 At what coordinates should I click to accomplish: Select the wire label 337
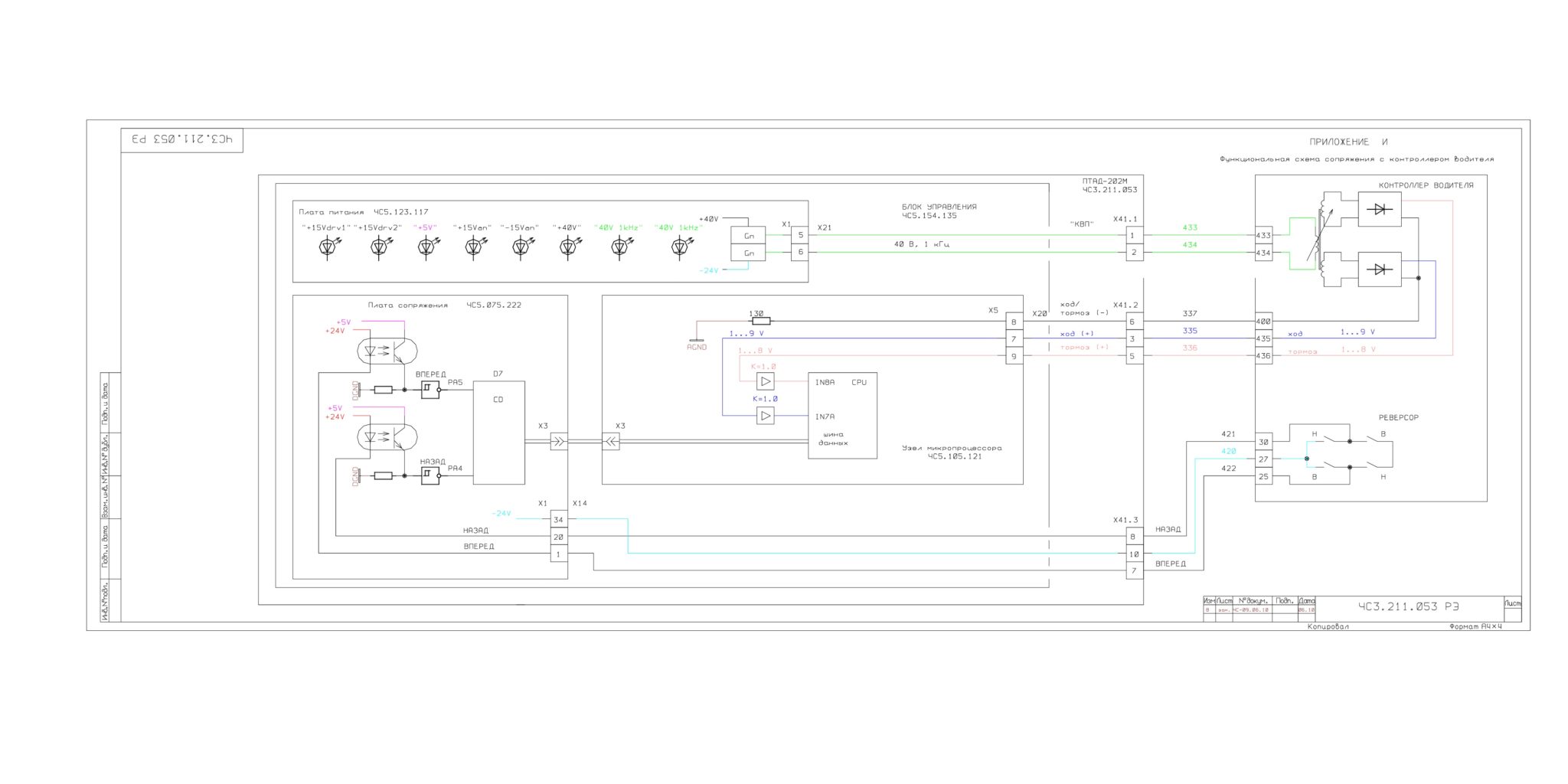tap(1189, 313)
